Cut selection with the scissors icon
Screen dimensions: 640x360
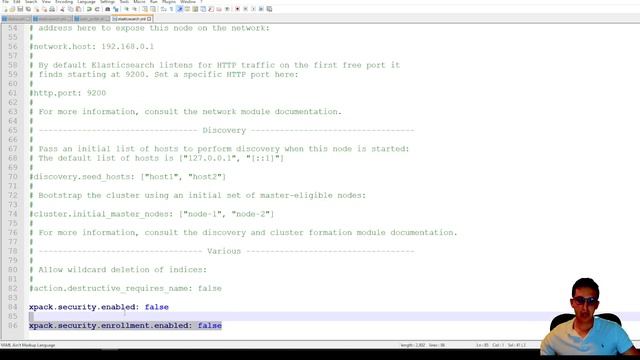62,9
